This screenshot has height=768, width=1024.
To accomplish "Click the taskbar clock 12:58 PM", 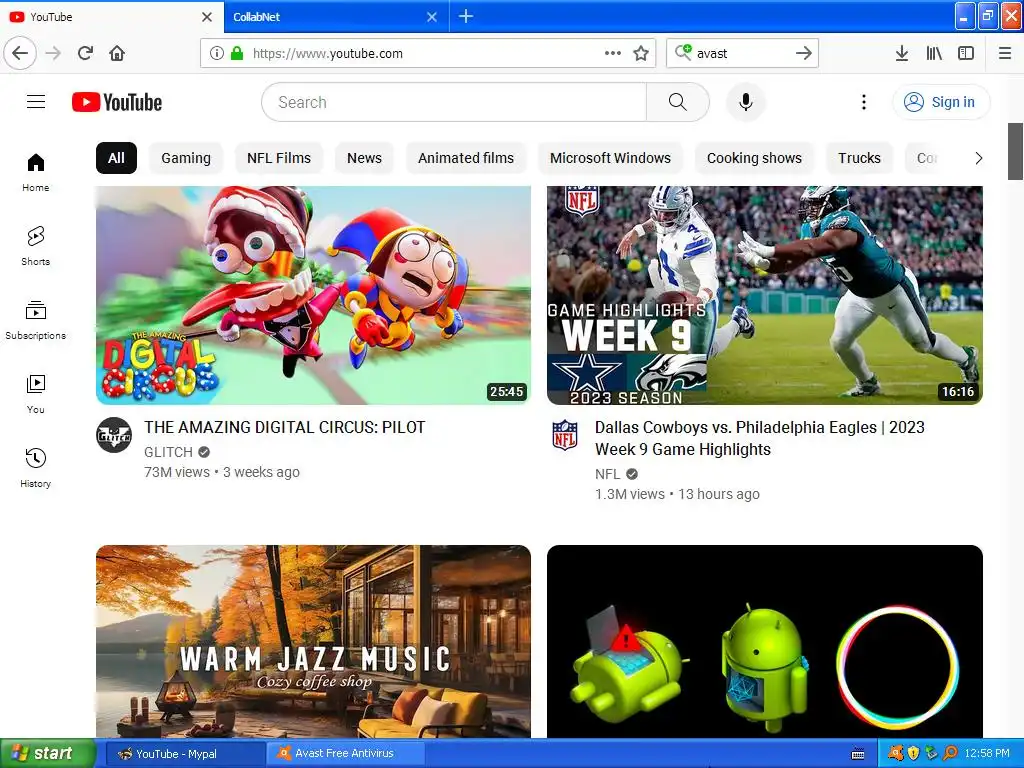I will point(987,753).
